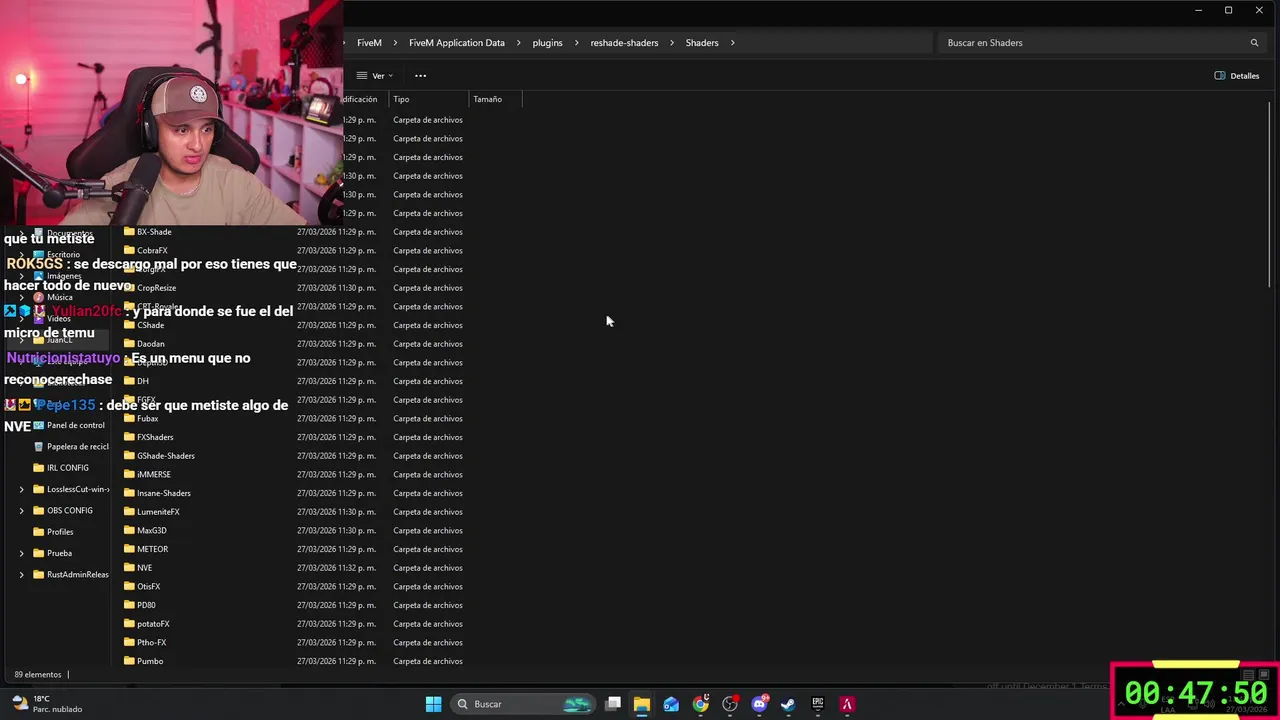Click Shaders in the breadcrumb path
The image size is (1280, 720).
tap(702, 43)
